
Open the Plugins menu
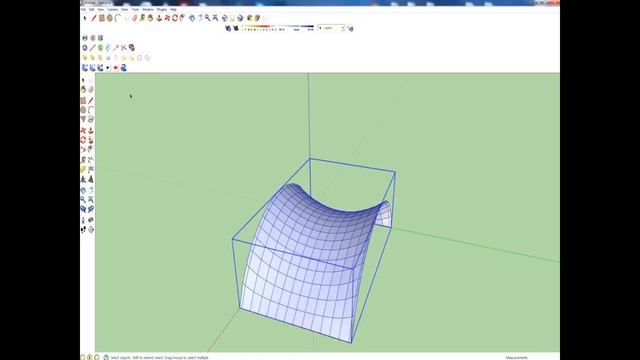(162, 9)
